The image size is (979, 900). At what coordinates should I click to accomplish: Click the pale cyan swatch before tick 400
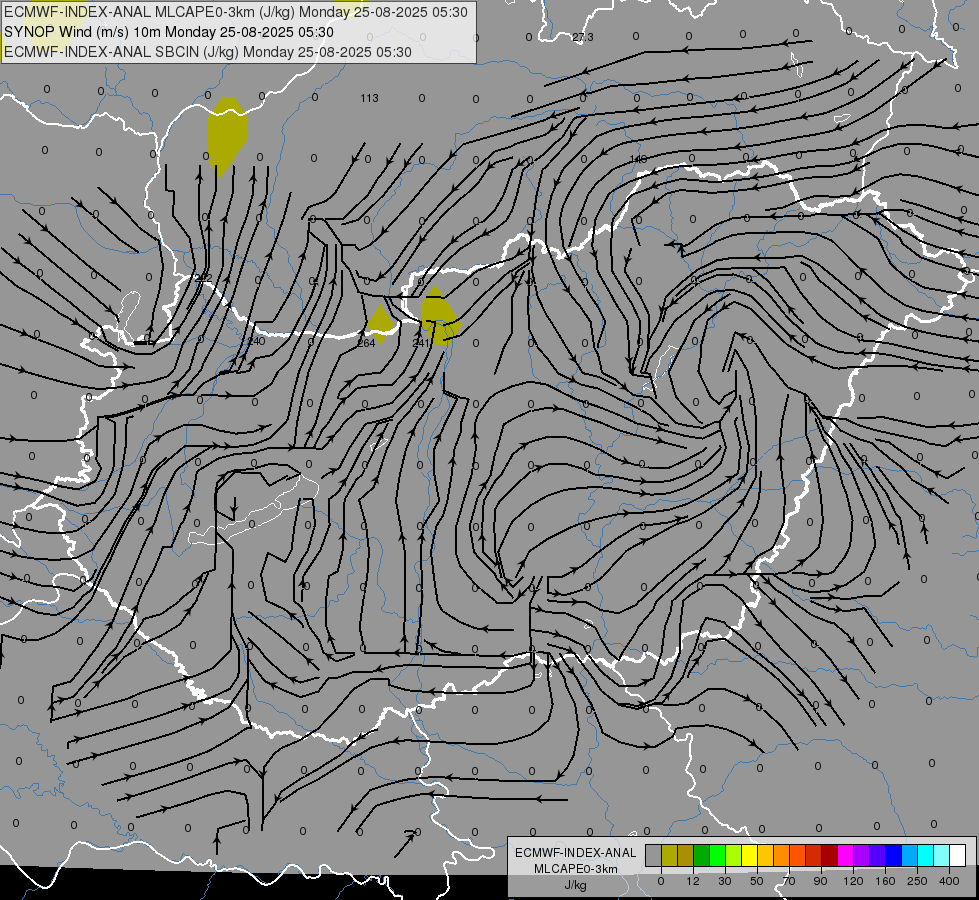click(942, 855)
